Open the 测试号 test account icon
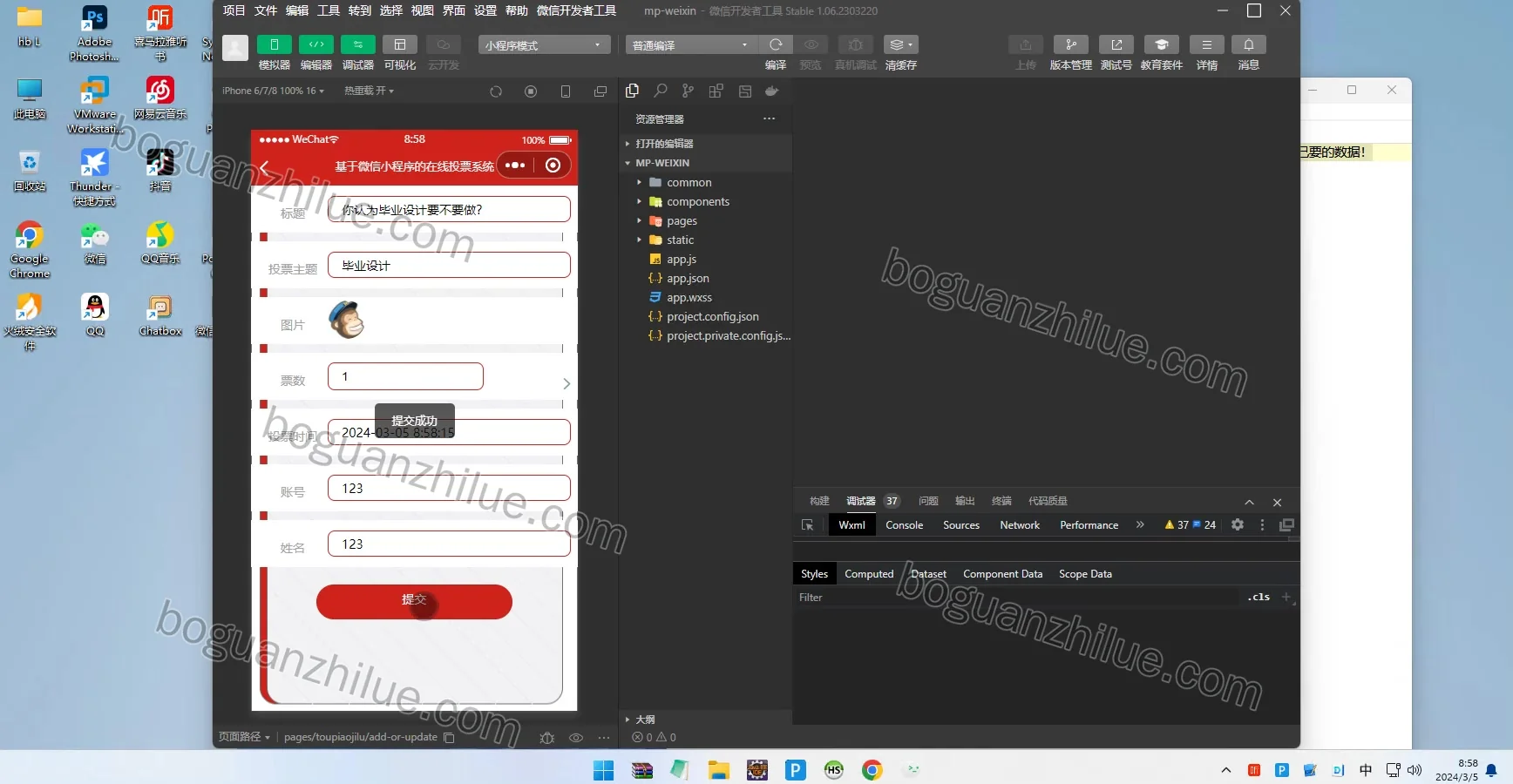 (1116, 44)
